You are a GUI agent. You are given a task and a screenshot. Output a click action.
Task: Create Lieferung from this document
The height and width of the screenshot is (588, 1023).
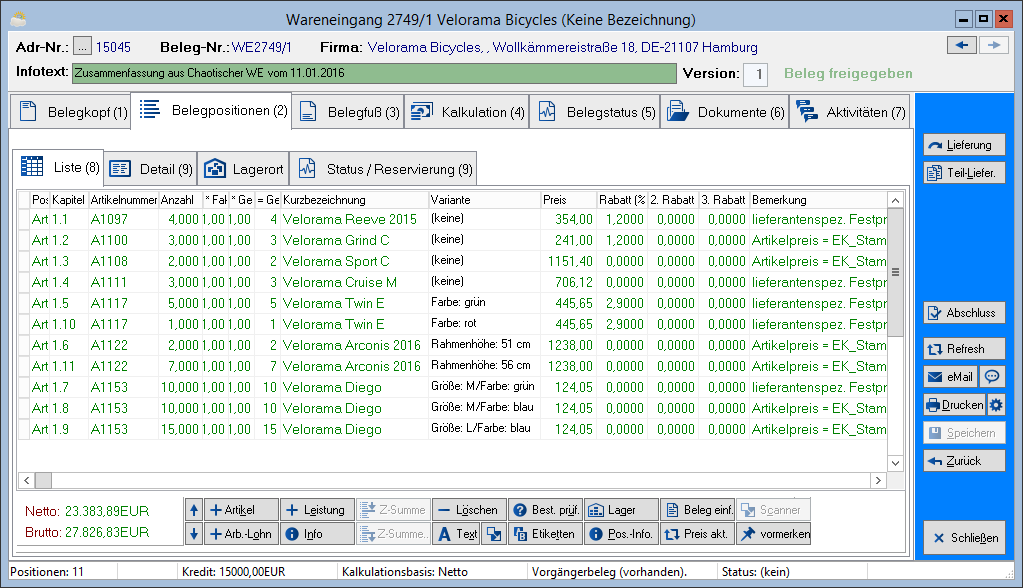point(964,145)
